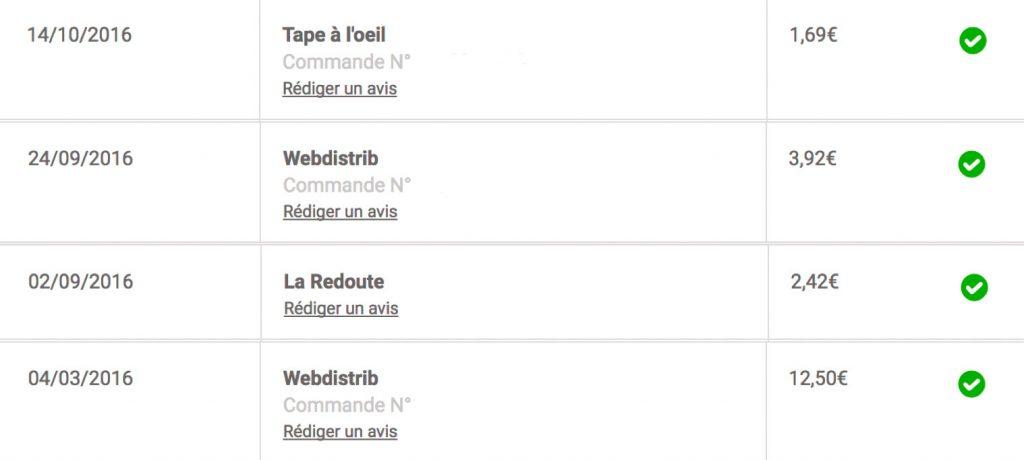Select the La Redoute merchant name
The height and width of the screenshot is (460, 1024).
pyautogui.click(x=334, y=282)
